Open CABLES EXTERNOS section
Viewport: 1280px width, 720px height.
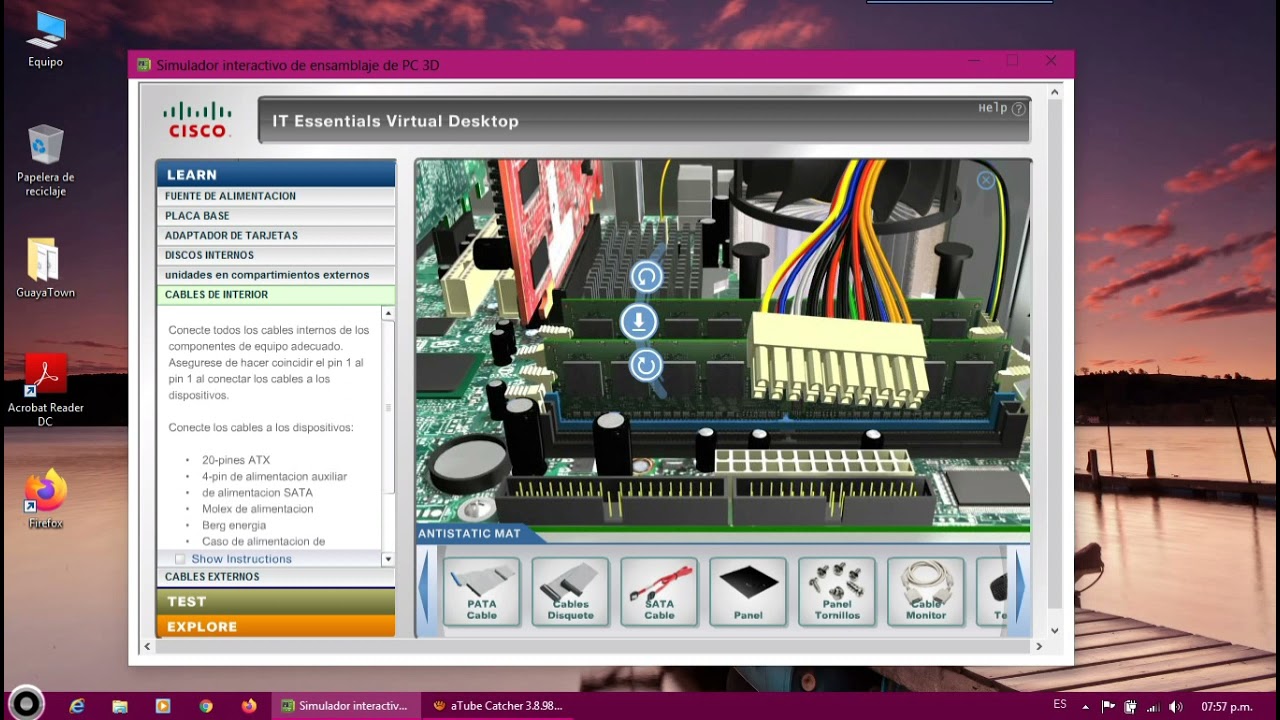pos(275,577)
